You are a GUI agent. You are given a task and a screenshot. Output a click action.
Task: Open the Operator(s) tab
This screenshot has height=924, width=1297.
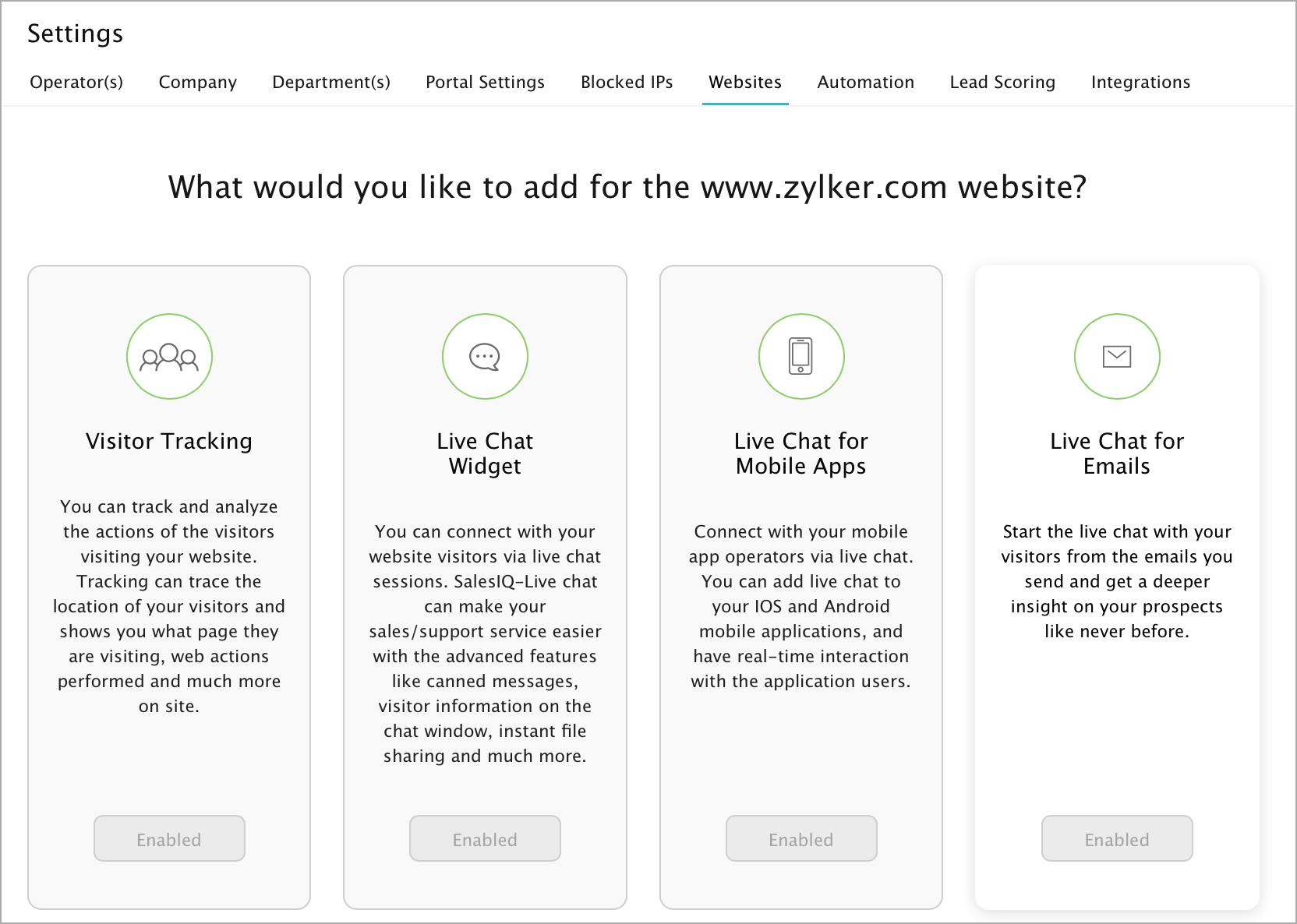(76, 83)
